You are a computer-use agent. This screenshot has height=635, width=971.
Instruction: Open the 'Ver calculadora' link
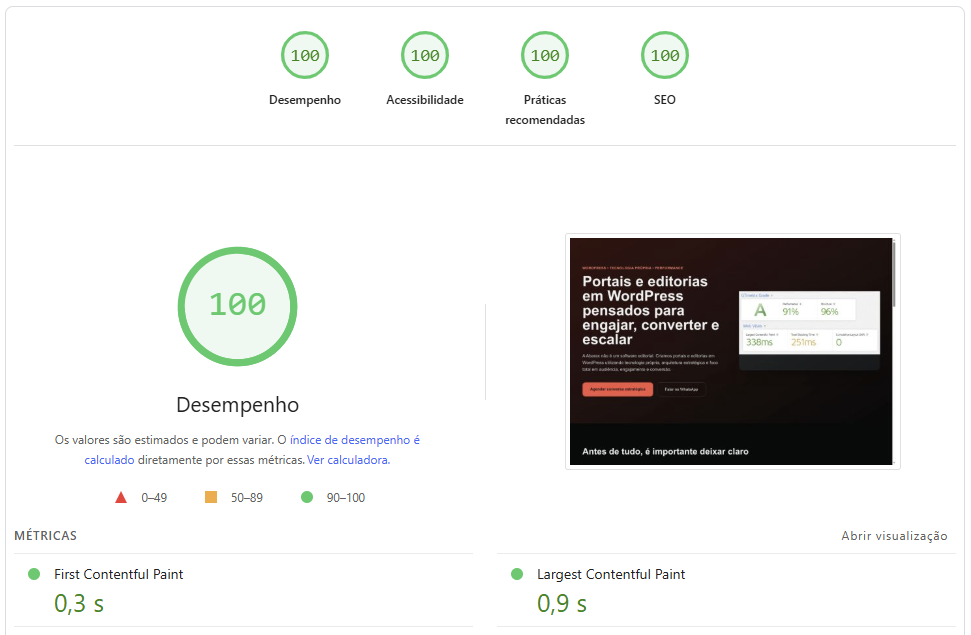pyautogui.click(x=348, y=460)
